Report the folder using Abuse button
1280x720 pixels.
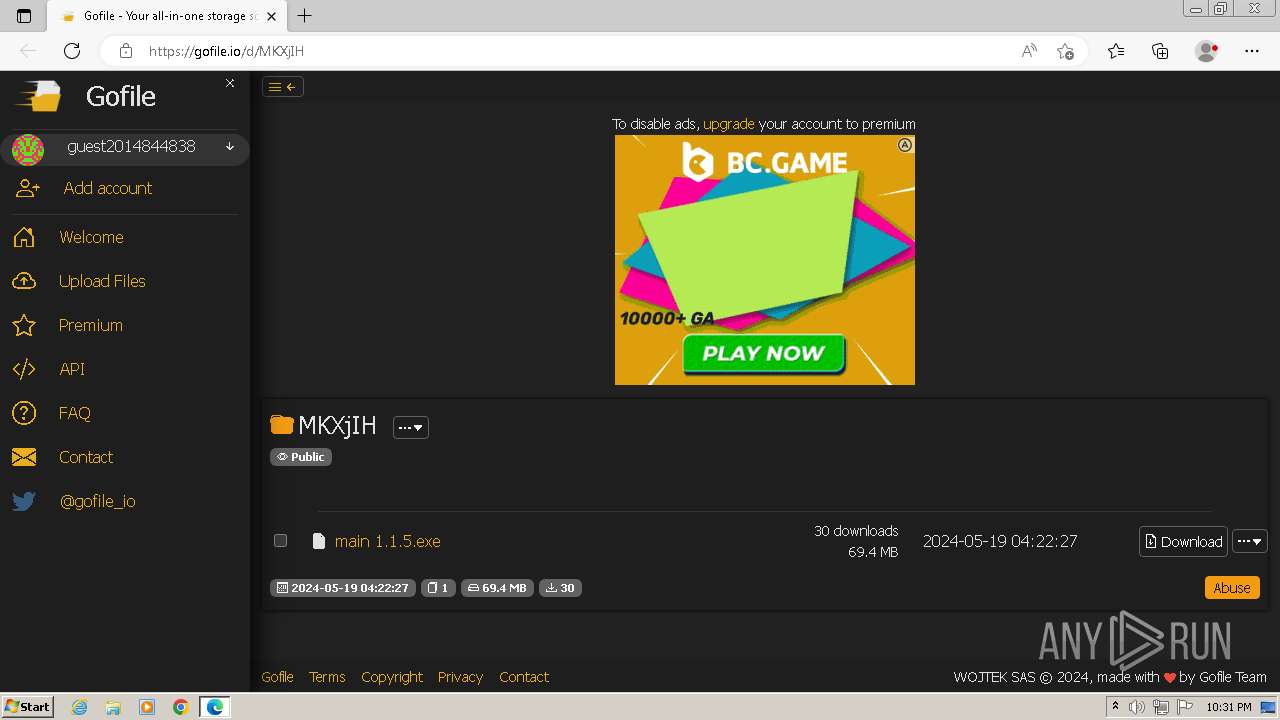click(1232, 588)
